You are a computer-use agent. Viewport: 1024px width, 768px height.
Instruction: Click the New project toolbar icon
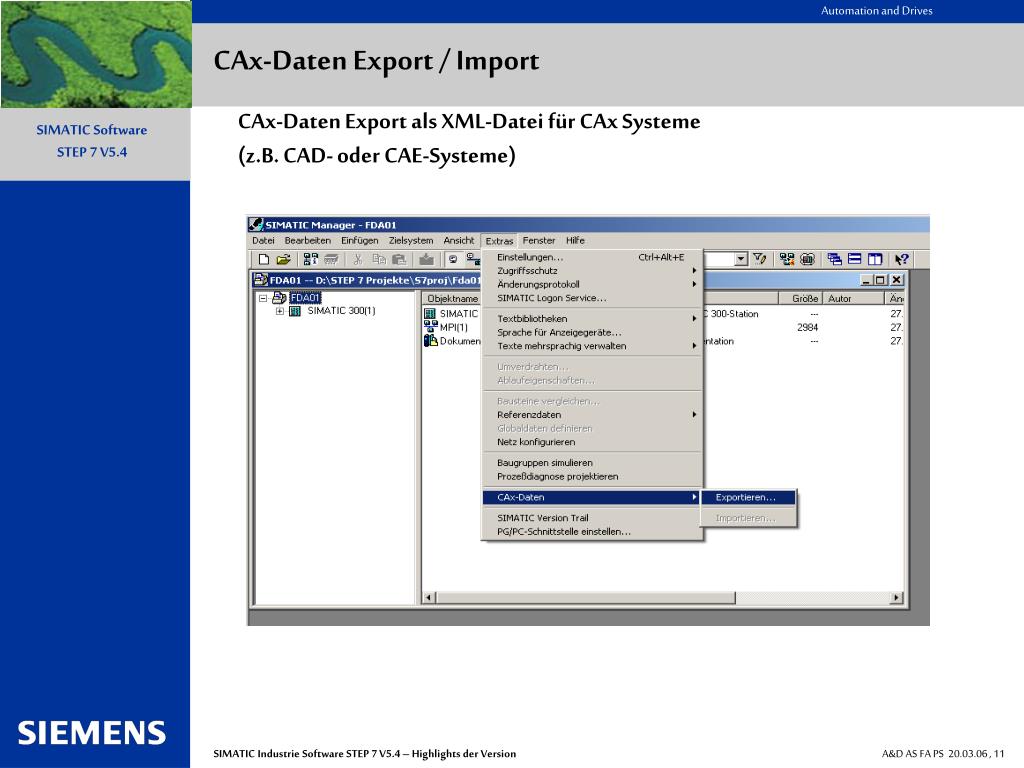[x=264, y=259]
